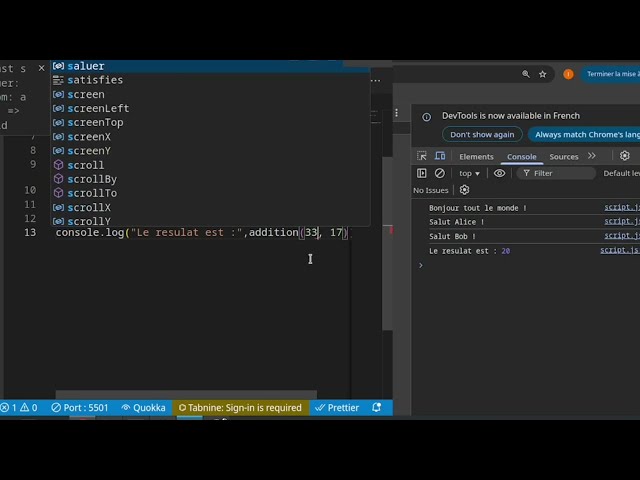
Task: Switch to the Elements tab
Action: (x=476, y=157)
